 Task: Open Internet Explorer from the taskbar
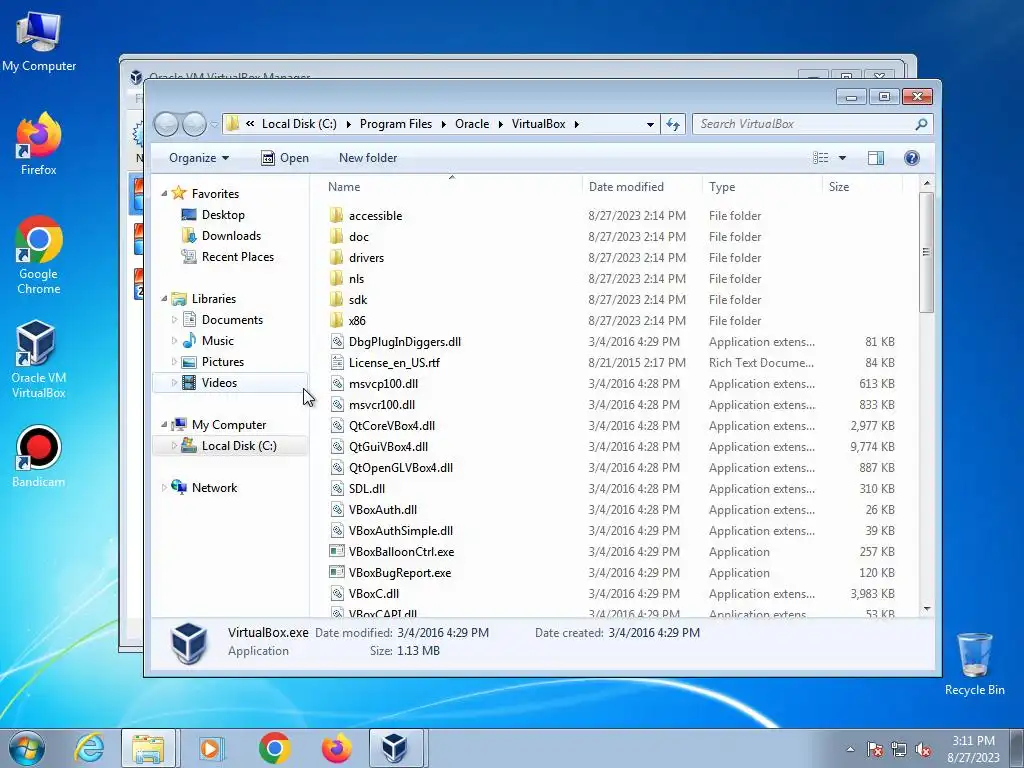(89, 748)
